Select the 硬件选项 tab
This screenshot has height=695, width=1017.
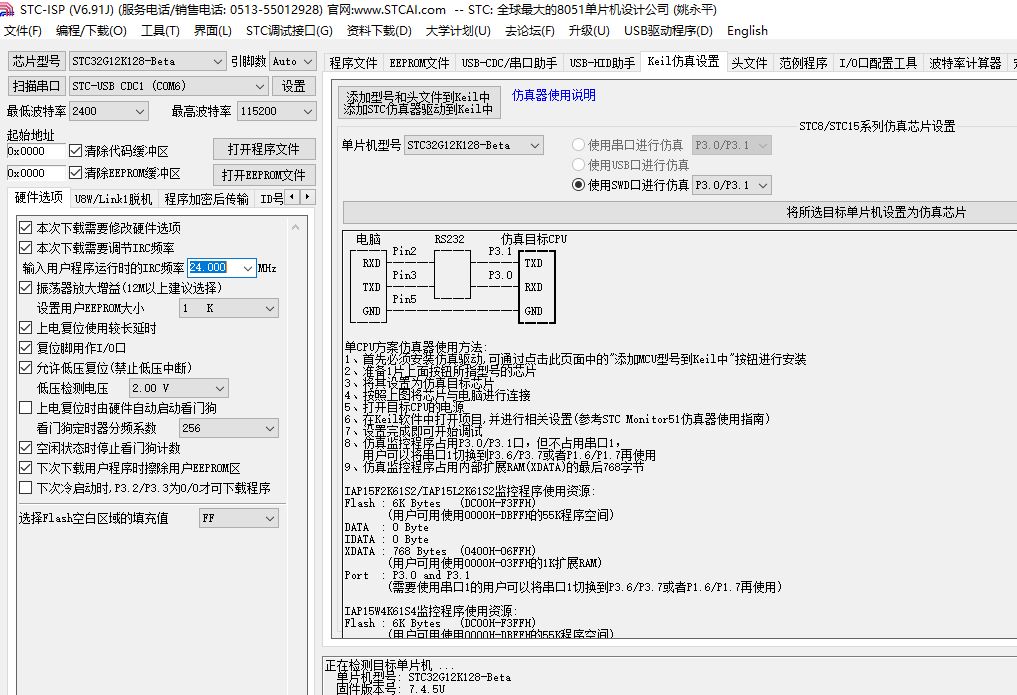pyautogui.click(x=38, y=197)
